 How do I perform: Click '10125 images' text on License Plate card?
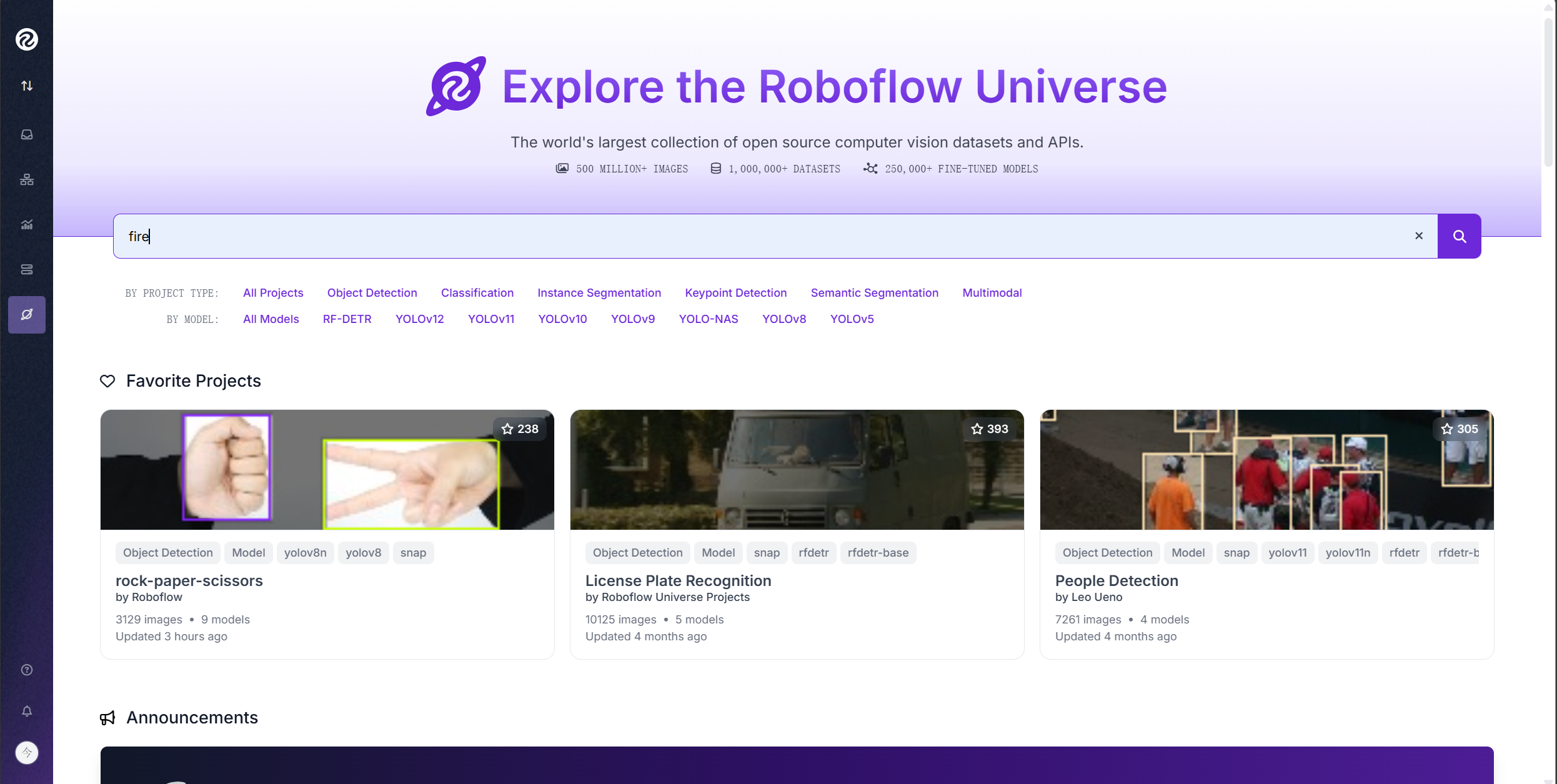(621, 620)
